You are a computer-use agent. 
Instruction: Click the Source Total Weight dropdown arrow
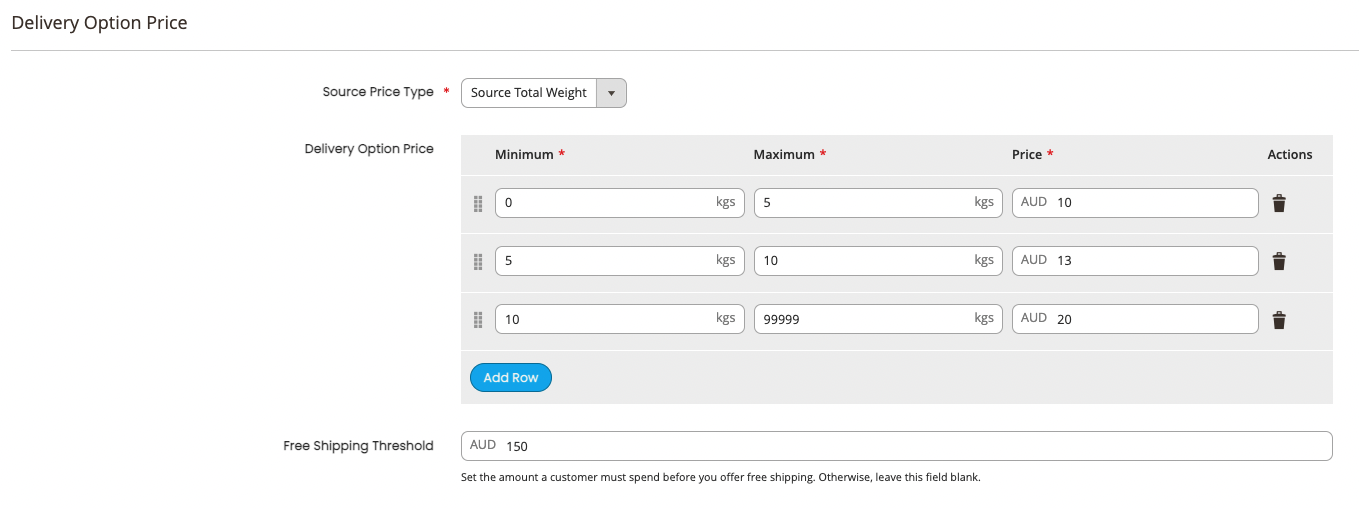611,93
